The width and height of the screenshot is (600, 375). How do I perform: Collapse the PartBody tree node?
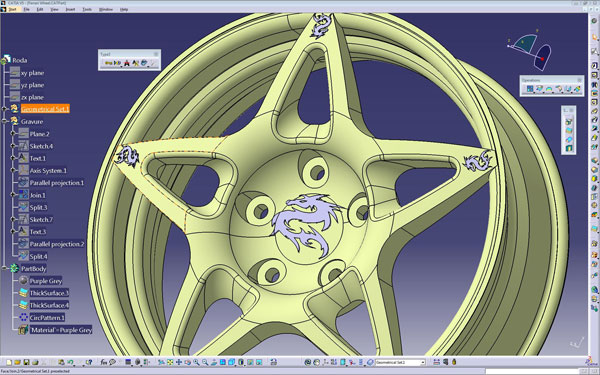coord(5,269)
